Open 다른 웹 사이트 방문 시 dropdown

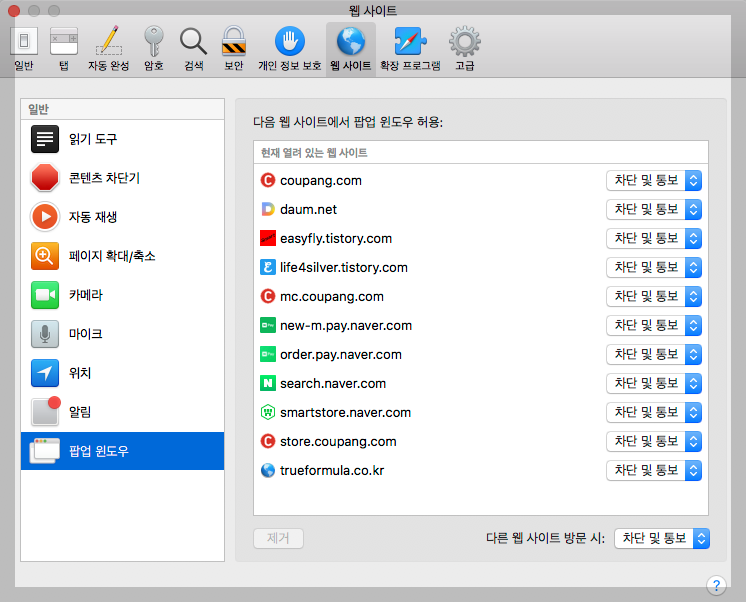pos(662,538)
